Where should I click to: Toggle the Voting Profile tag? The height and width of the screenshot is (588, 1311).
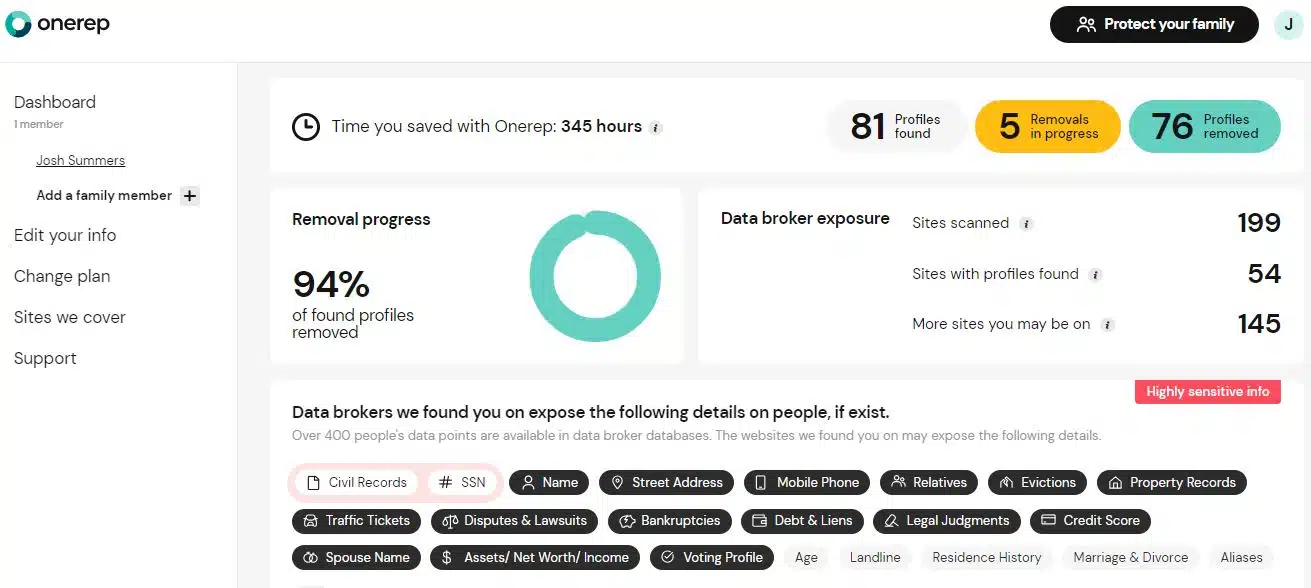(712, 557)
